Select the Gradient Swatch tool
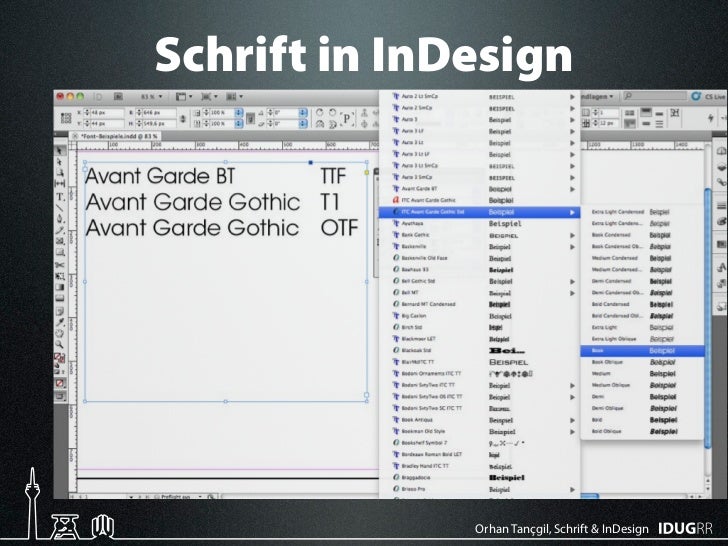The width and height of the screenshot is (728, 546). (60, 287)
